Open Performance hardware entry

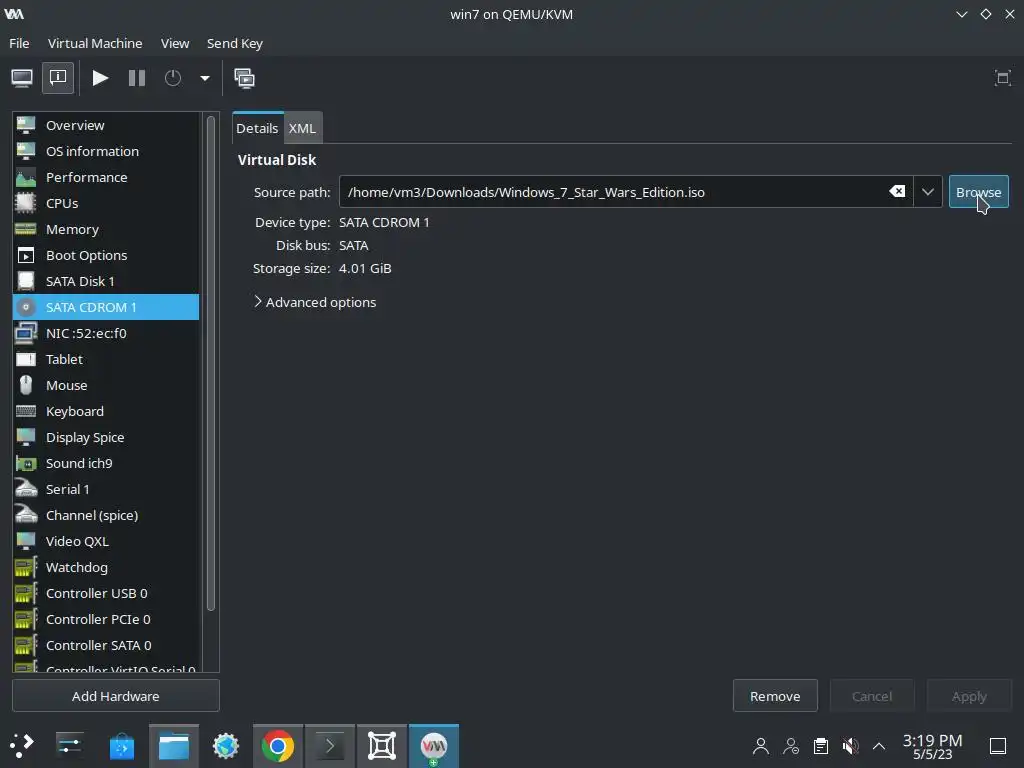pos(106,177)
